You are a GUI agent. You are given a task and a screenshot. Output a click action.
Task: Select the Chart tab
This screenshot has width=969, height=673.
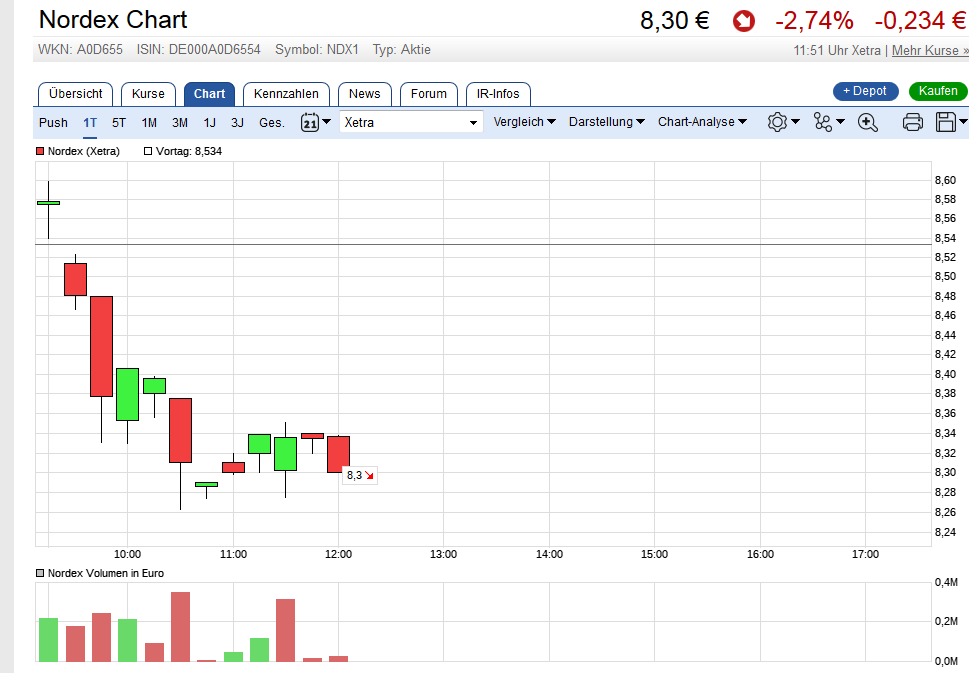pyautogui.click(x=209, y=94)
